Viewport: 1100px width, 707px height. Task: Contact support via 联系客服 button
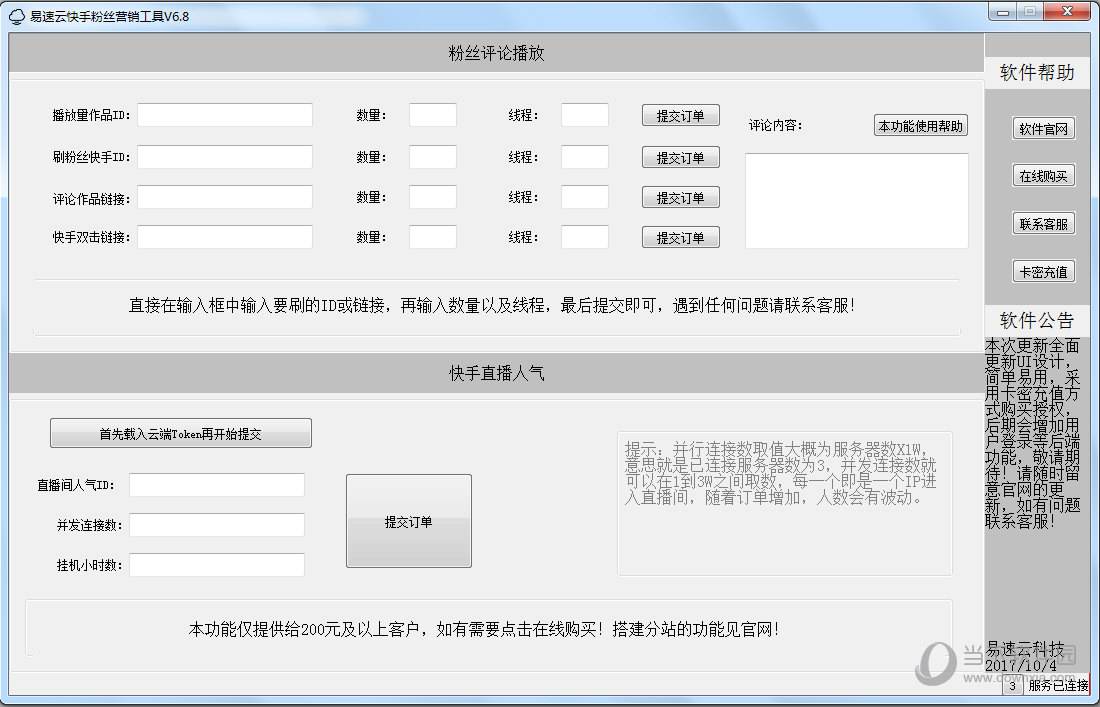(x=1043, y=222)
